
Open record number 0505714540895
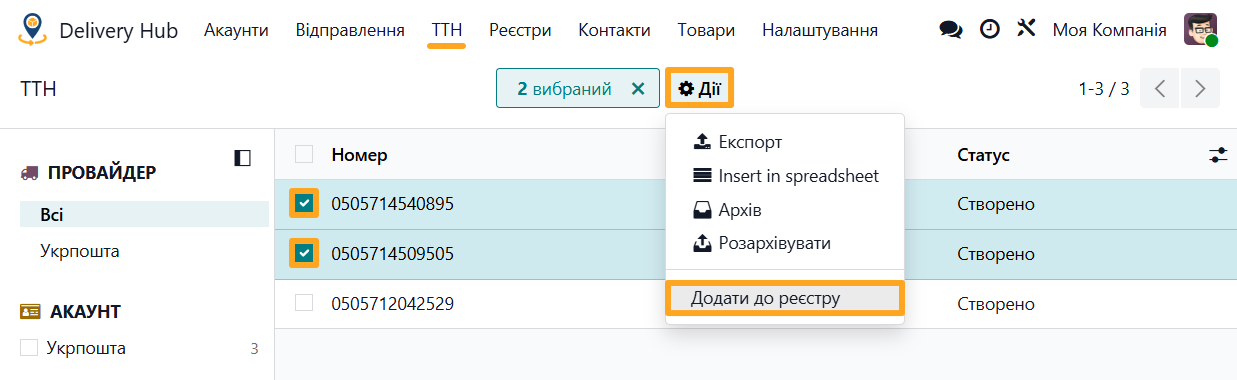coord(392,204)
